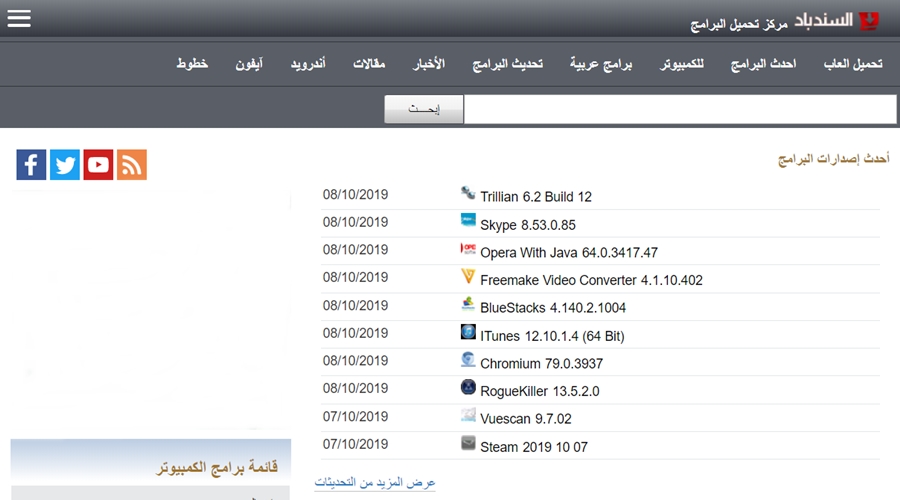
Task: Click the 08/10/2019 date beside BlueStacks
Action: (355, 305)
